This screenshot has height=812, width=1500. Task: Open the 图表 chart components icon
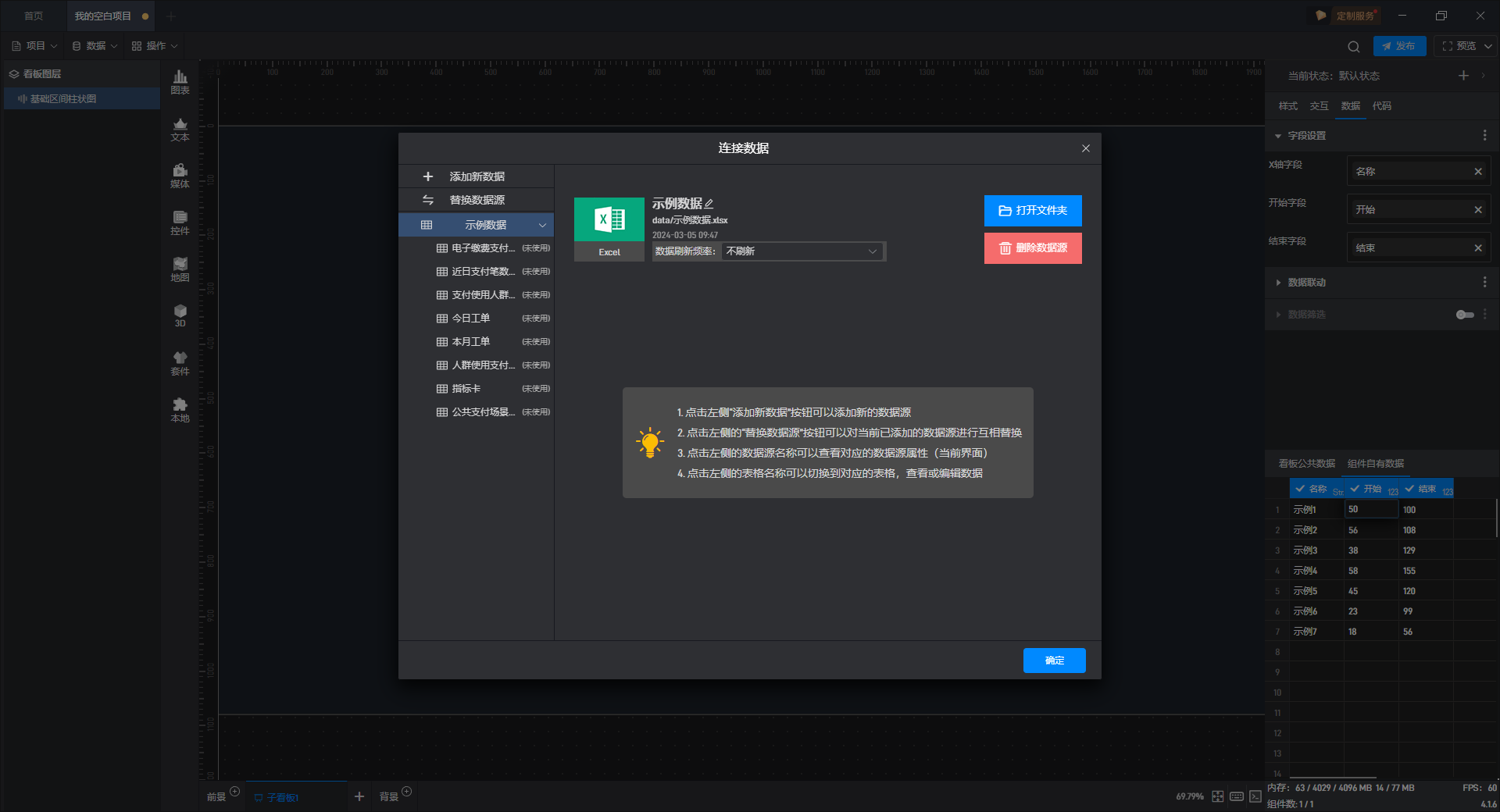pyautogui.click(x=180, y=82)
